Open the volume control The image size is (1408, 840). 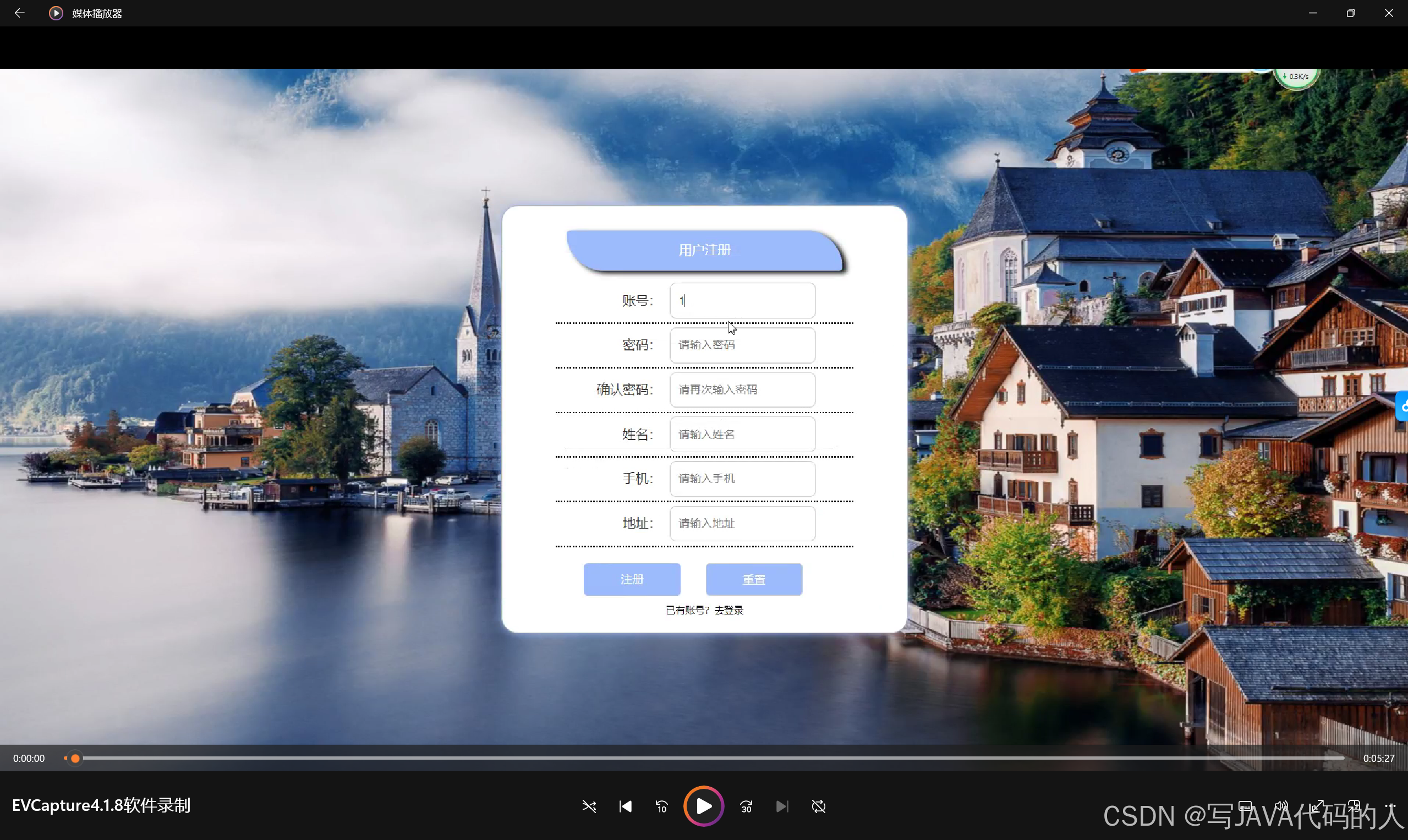click(x=1281, y=805)
